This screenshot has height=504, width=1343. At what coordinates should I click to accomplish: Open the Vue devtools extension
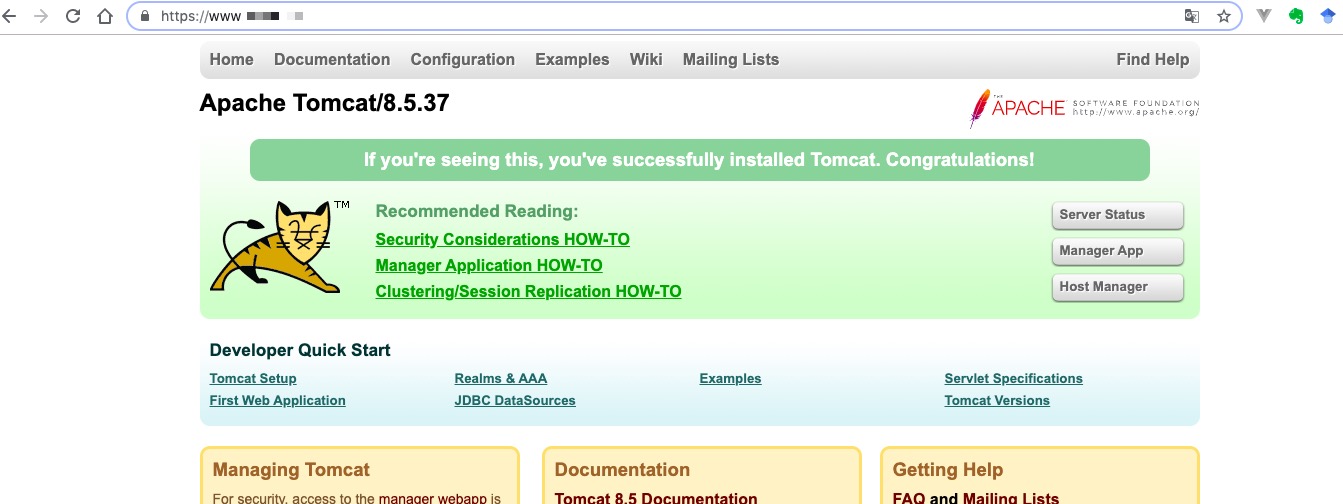pos(1265,16)
